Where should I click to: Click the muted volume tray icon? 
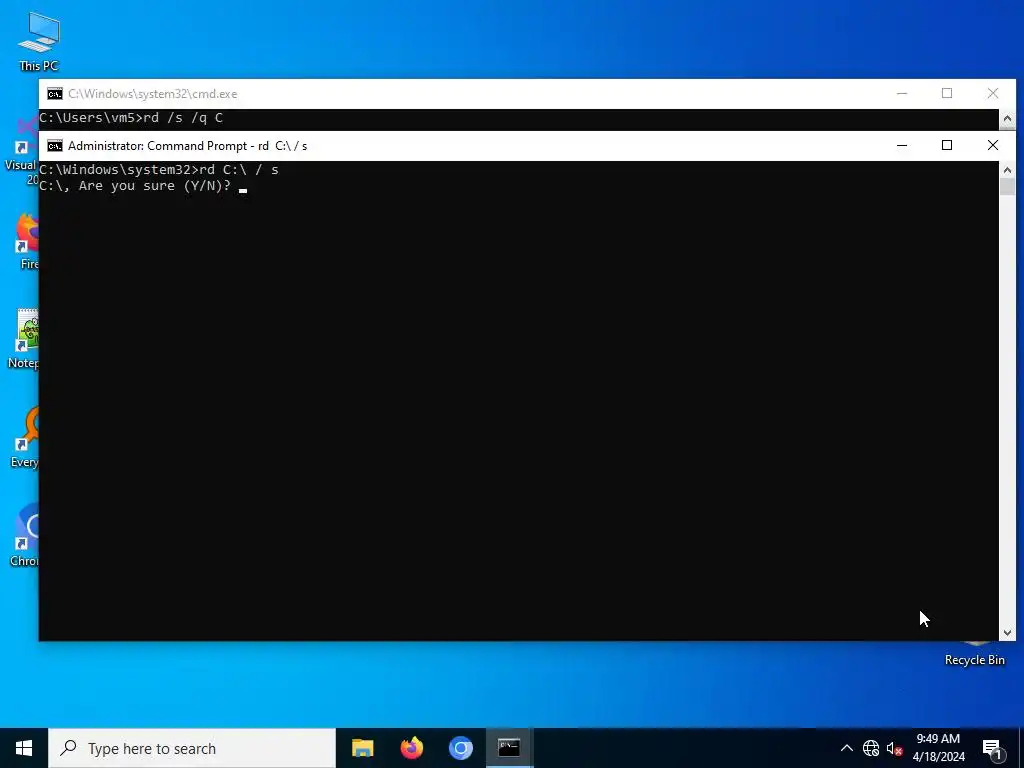[894, 748]
